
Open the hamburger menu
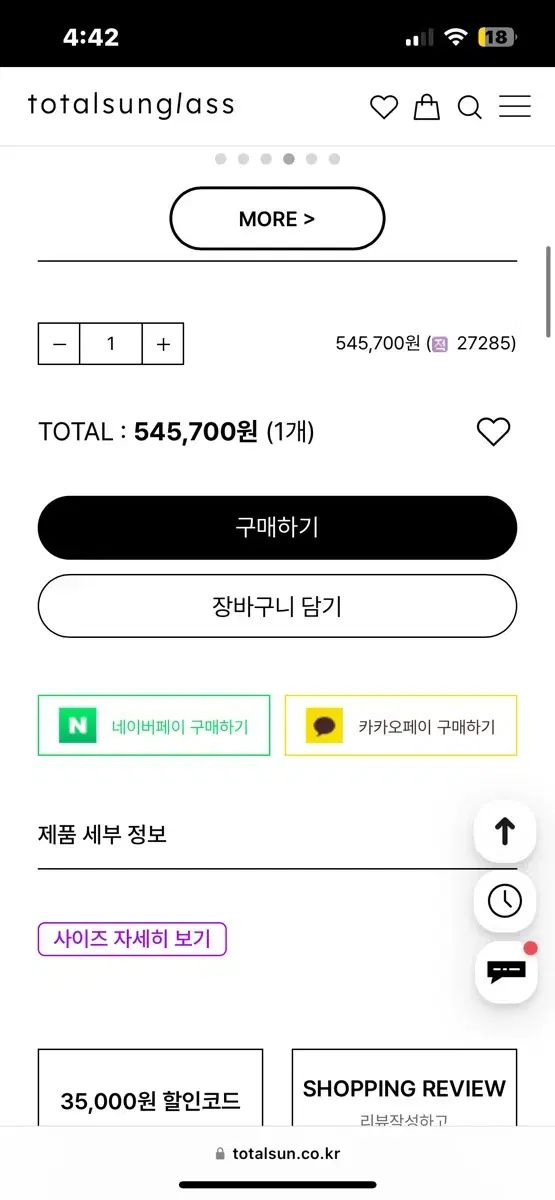pyautogui.click(x=515, y=106)
